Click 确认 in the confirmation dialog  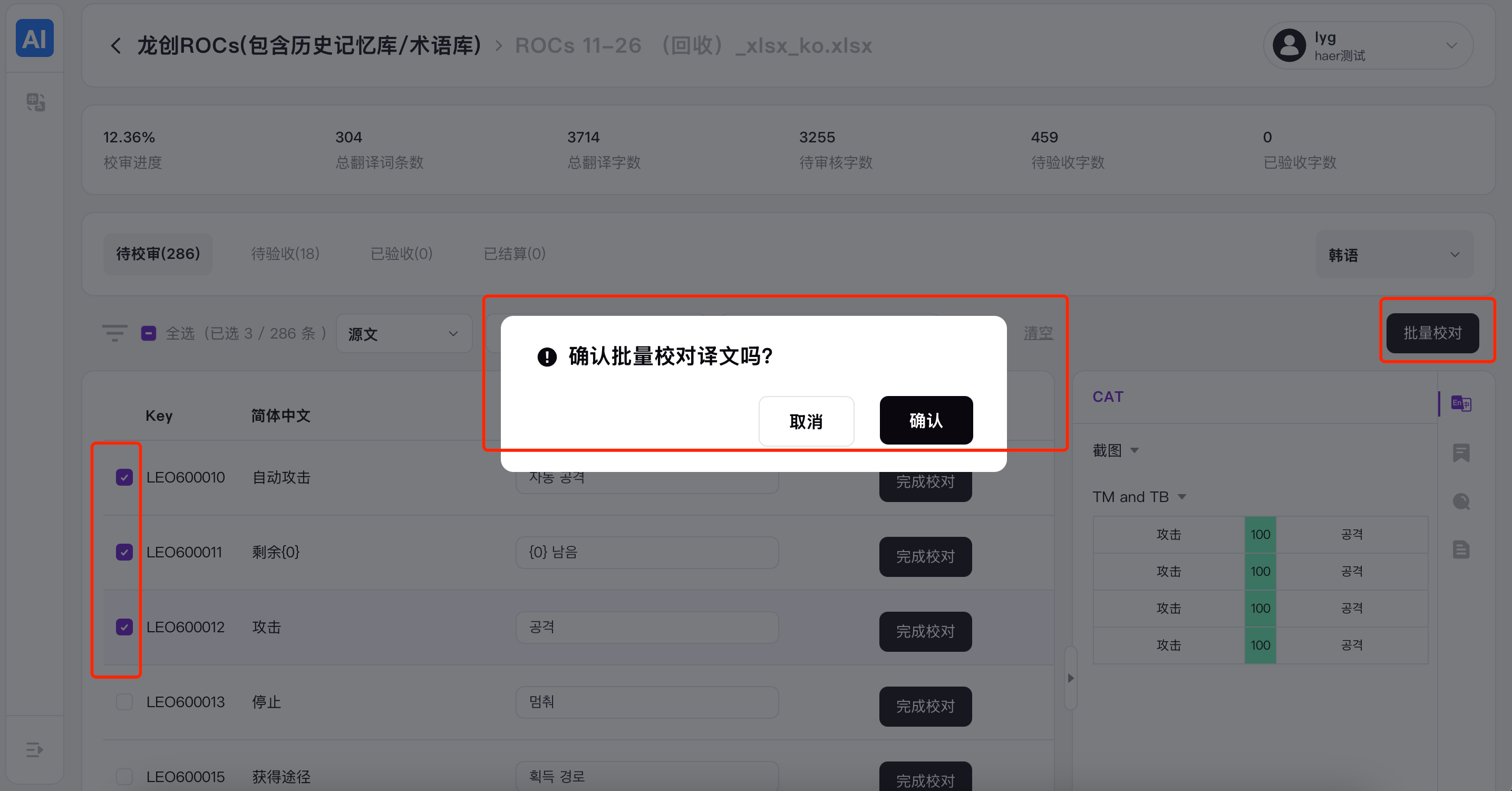[926, 420]
